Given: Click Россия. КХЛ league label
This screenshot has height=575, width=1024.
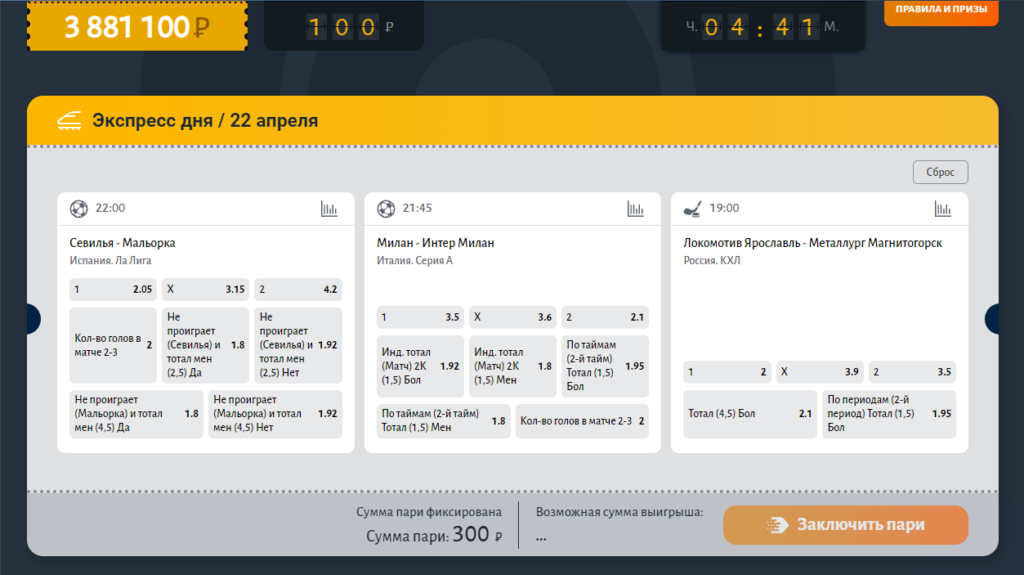Looking at the screenshot, I should [x=712, y=260].
